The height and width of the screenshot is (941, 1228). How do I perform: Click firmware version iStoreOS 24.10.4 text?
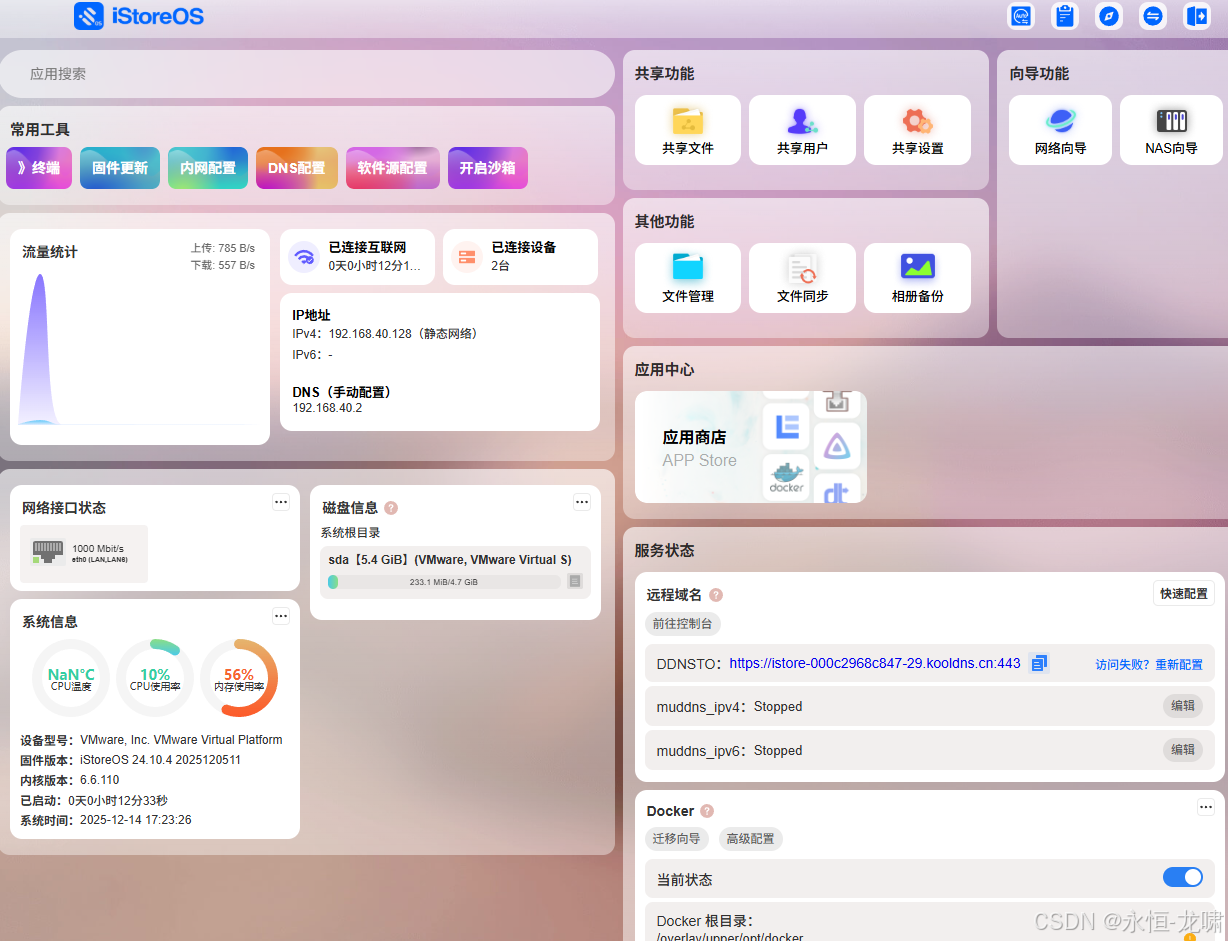click(x=161, y=760)
